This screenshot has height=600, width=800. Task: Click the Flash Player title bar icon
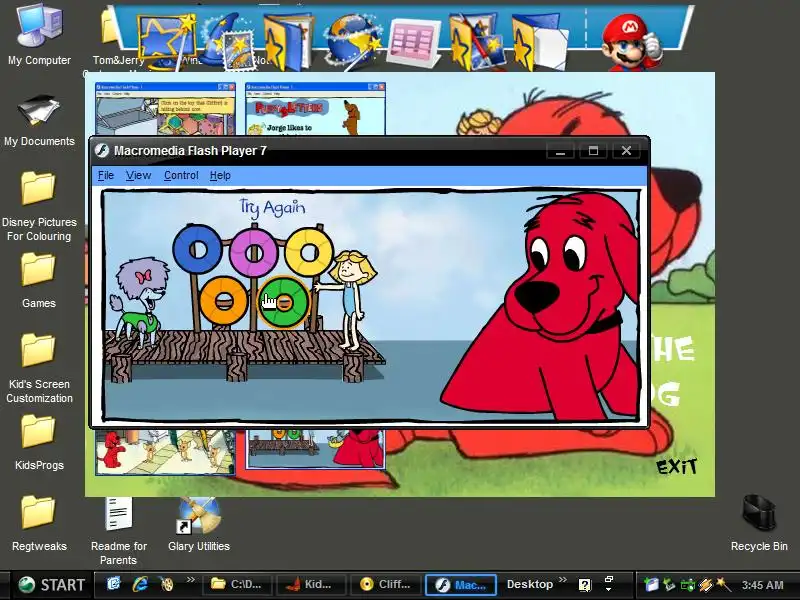[102, 151]
